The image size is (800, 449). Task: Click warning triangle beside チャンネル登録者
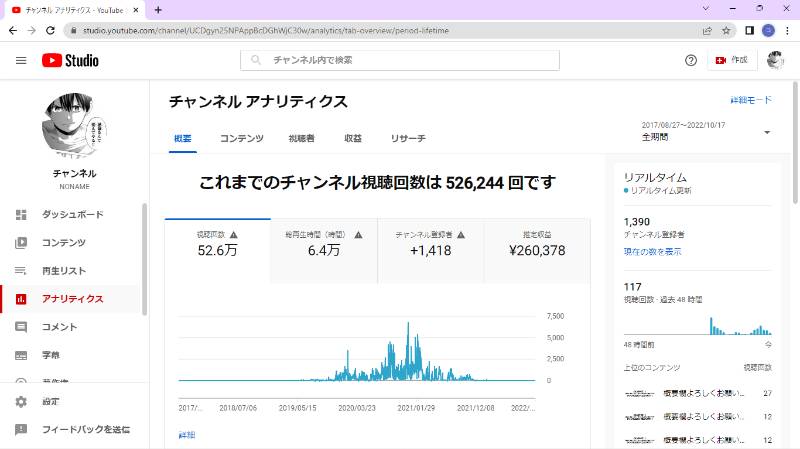click(x=461, y=235)
